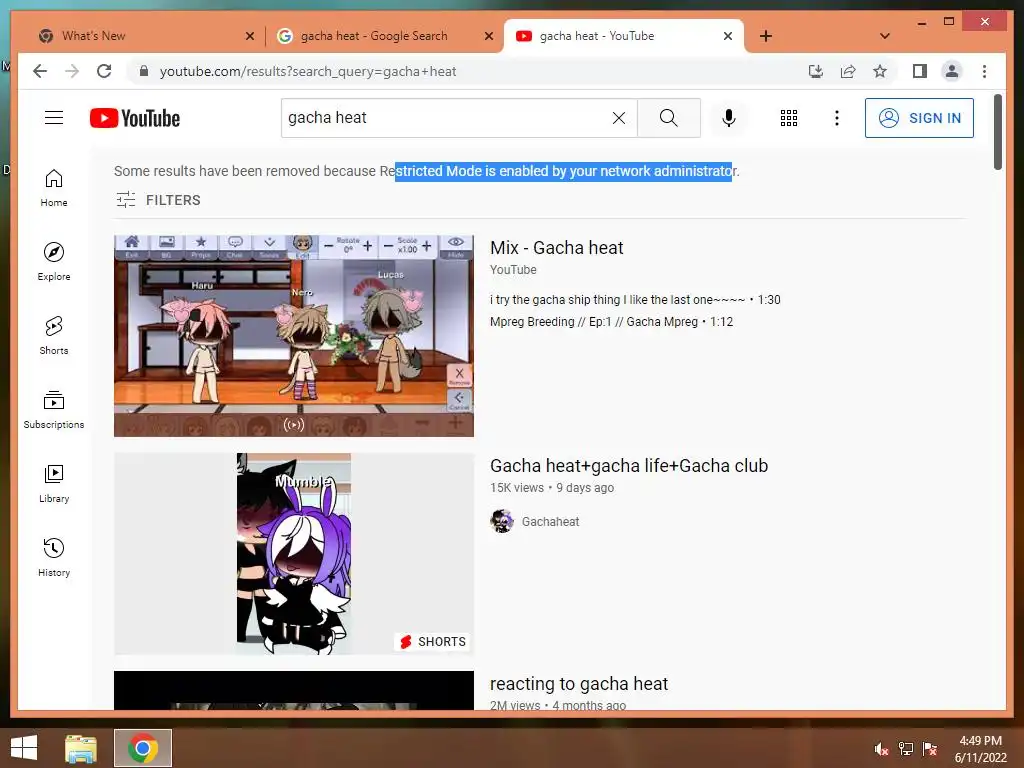The image size is (1024, 768).
Task: Open the tab search dropdown chevron
Action: click(884, 36)
